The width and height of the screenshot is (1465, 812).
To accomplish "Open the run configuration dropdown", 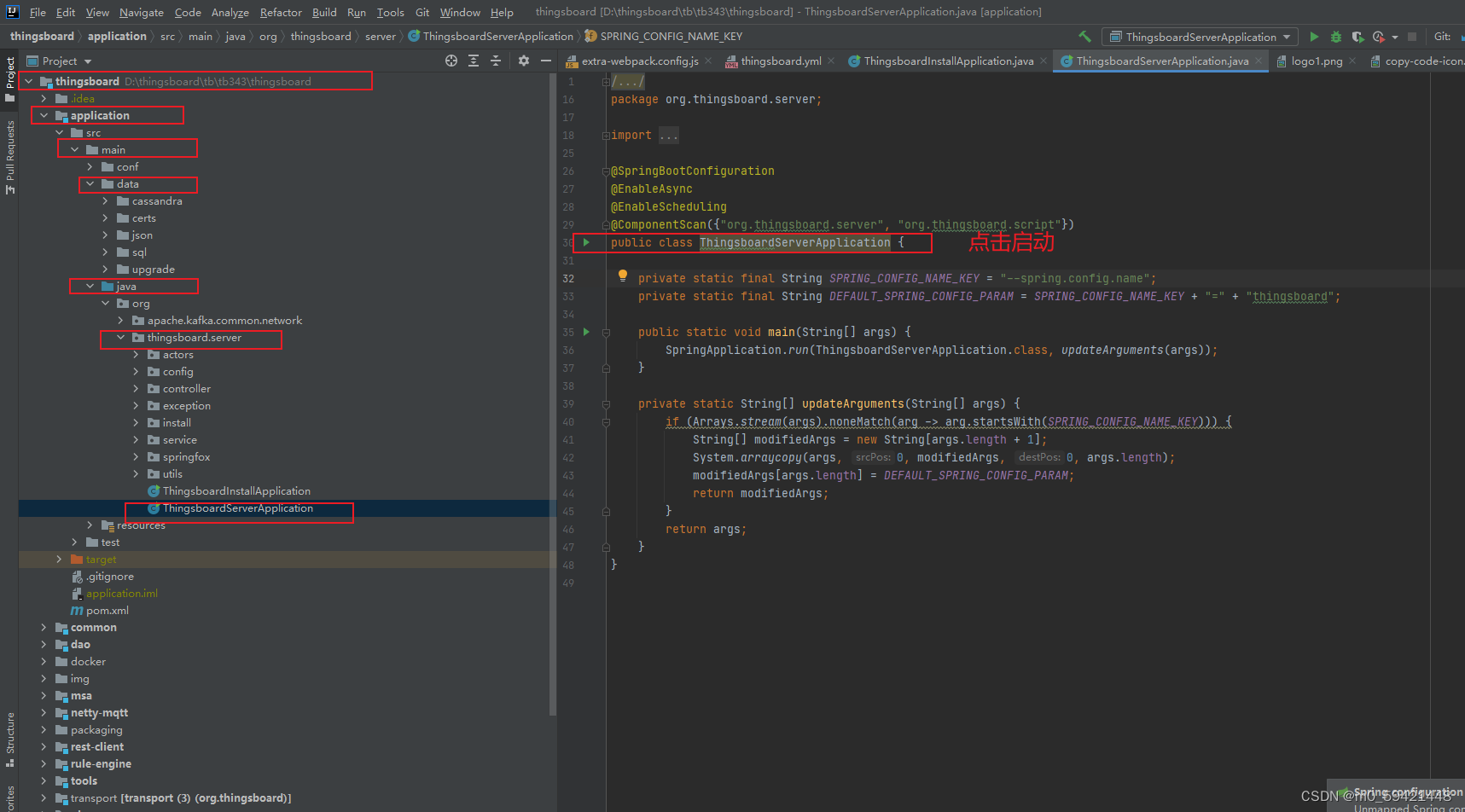I will point(1200,37).
